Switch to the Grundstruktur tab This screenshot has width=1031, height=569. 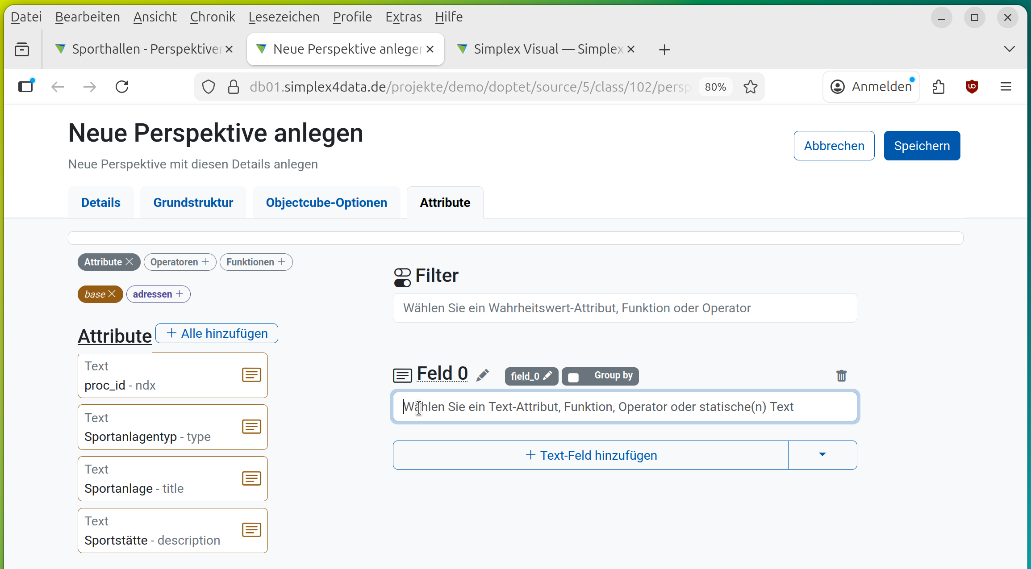tap(193, 202)
